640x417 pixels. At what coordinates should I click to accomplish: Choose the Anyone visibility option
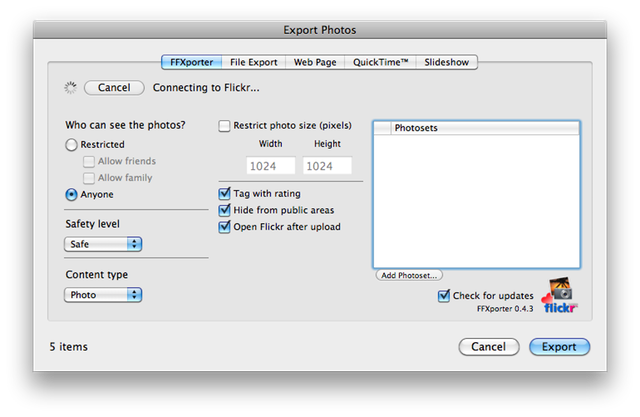click(x=71, y=195)
